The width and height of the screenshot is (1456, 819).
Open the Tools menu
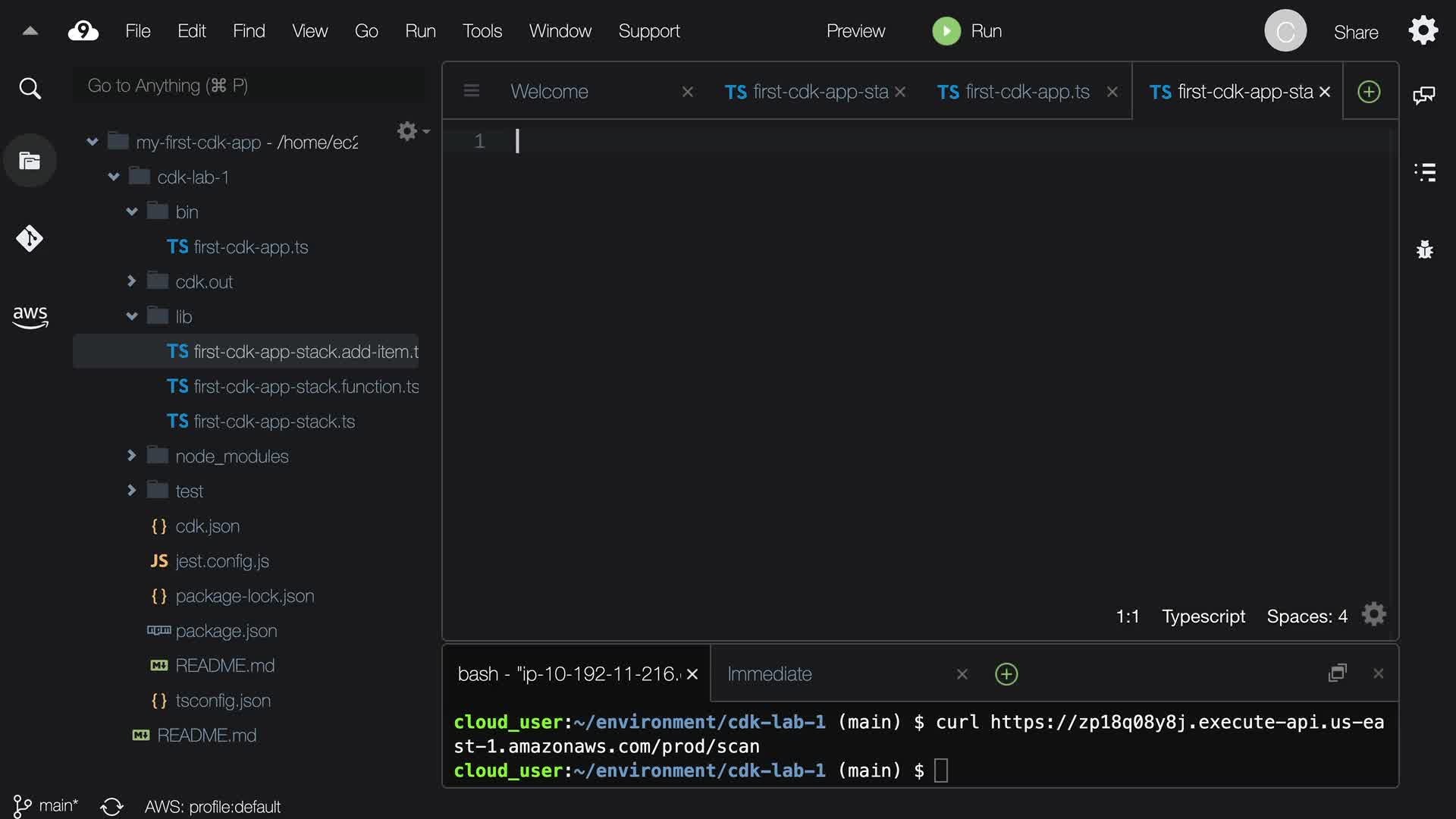click(482, 31)
